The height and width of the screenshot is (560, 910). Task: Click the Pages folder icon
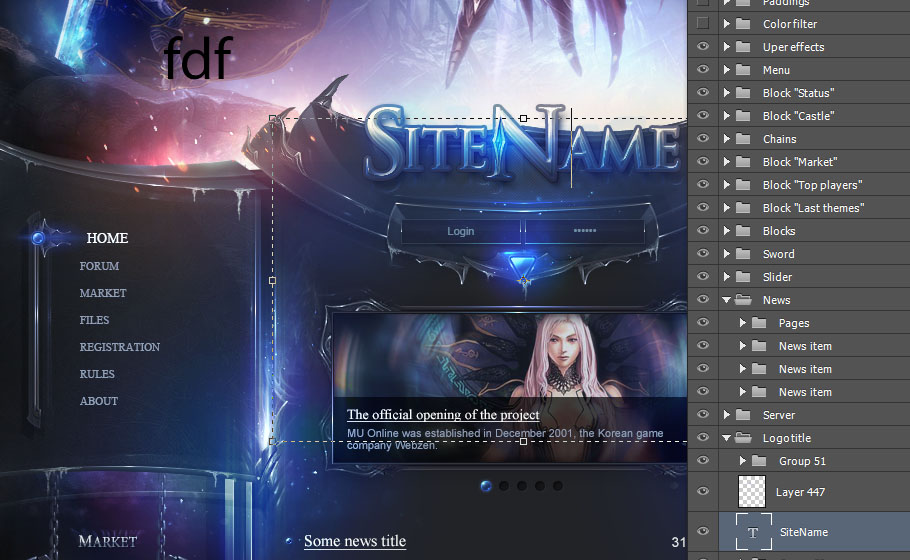click(x=759, y=323)
